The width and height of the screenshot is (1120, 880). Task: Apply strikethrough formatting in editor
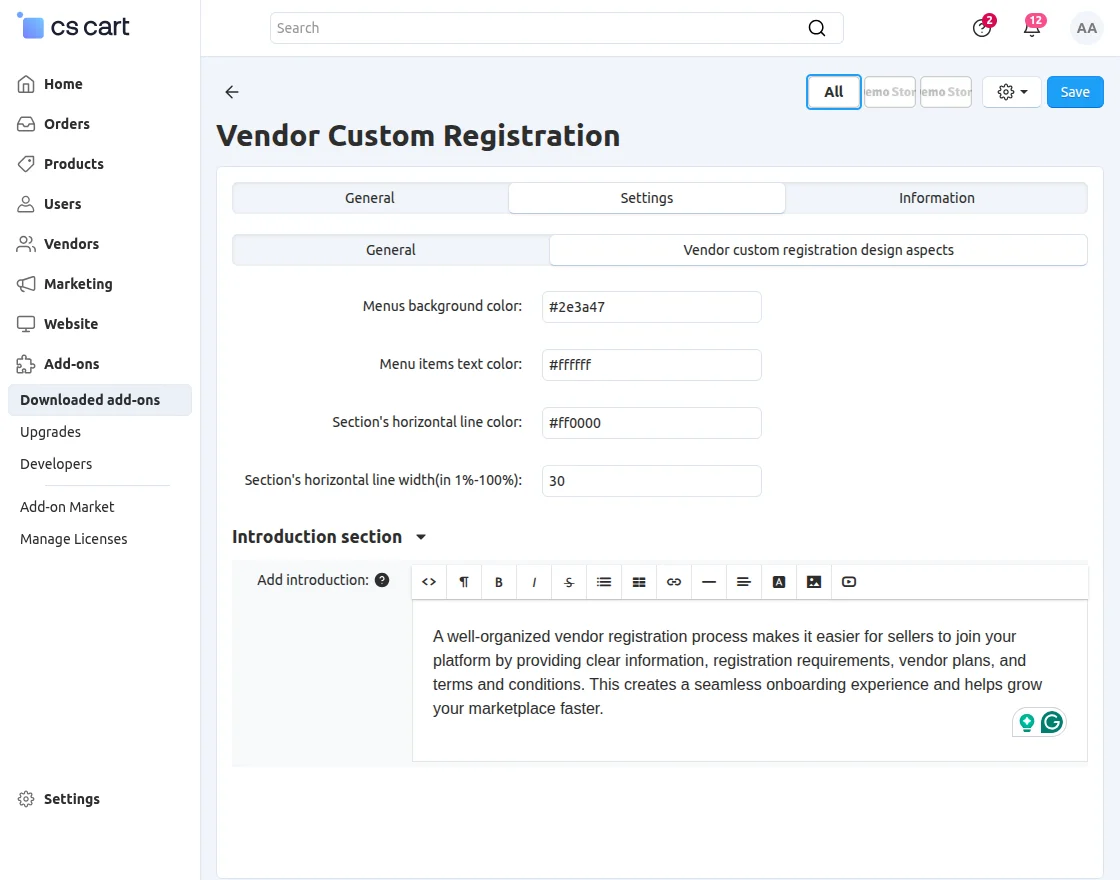569,581
